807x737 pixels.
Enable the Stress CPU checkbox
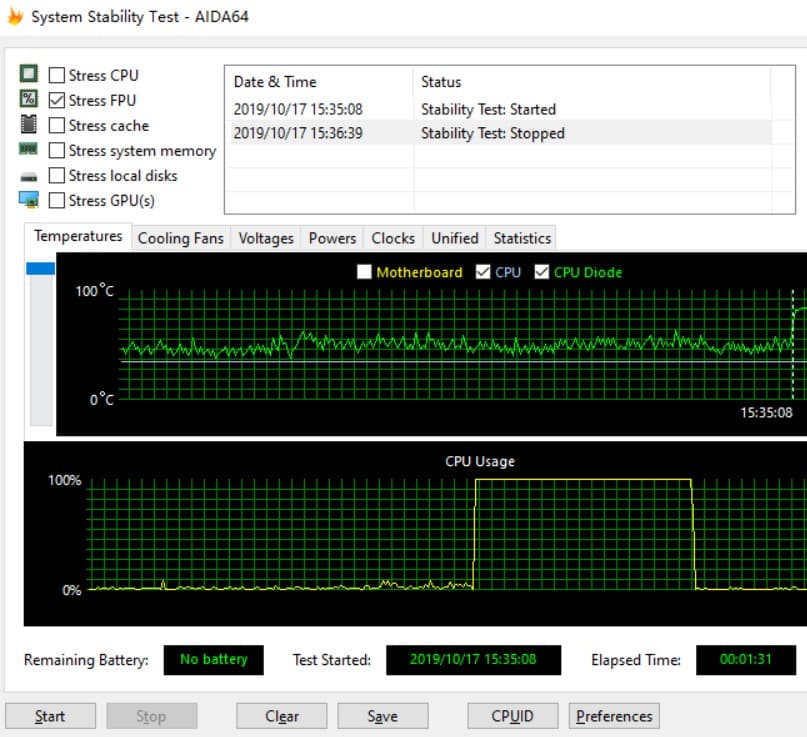(57, 75)
